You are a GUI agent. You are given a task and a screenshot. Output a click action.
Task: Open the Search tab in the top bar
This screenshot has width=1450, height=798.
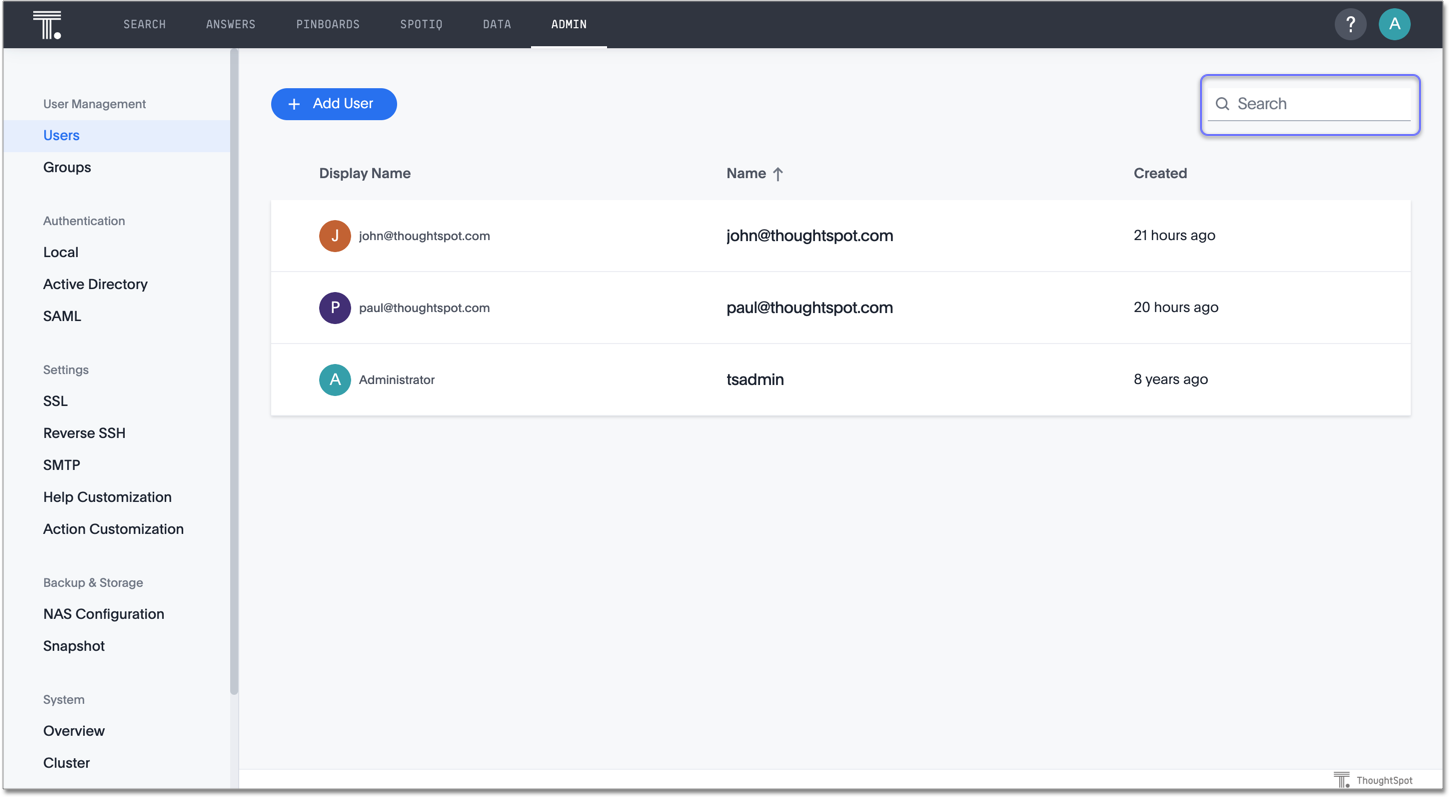click(x=145, y=24)
